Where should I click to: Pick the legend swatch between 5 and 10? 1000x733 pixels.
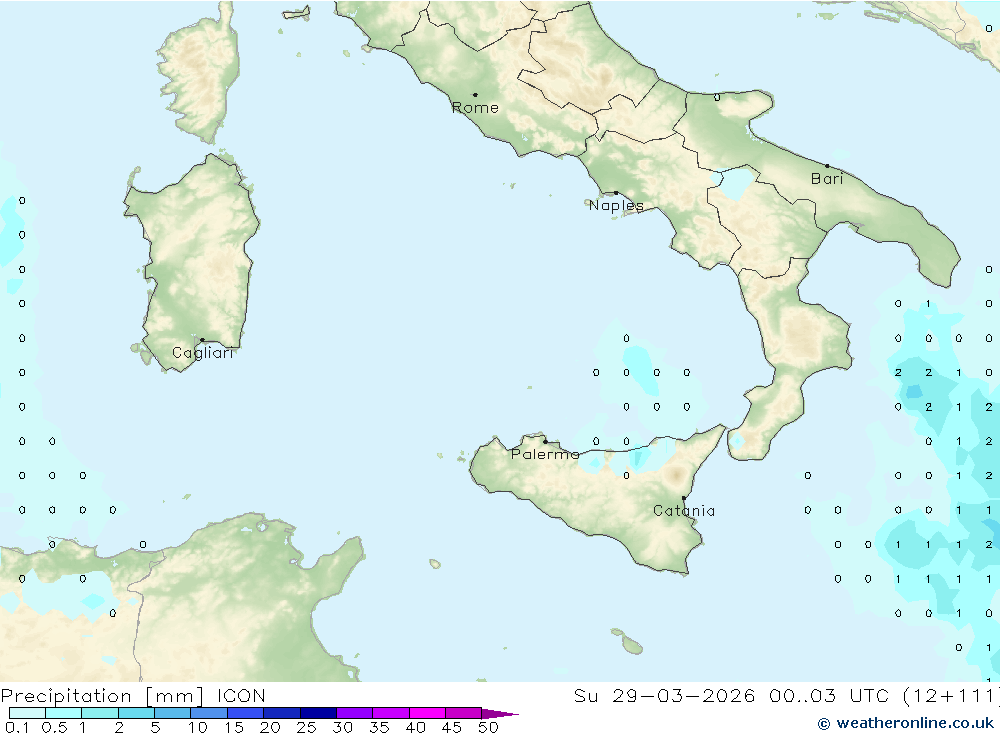tap(173, 713)
